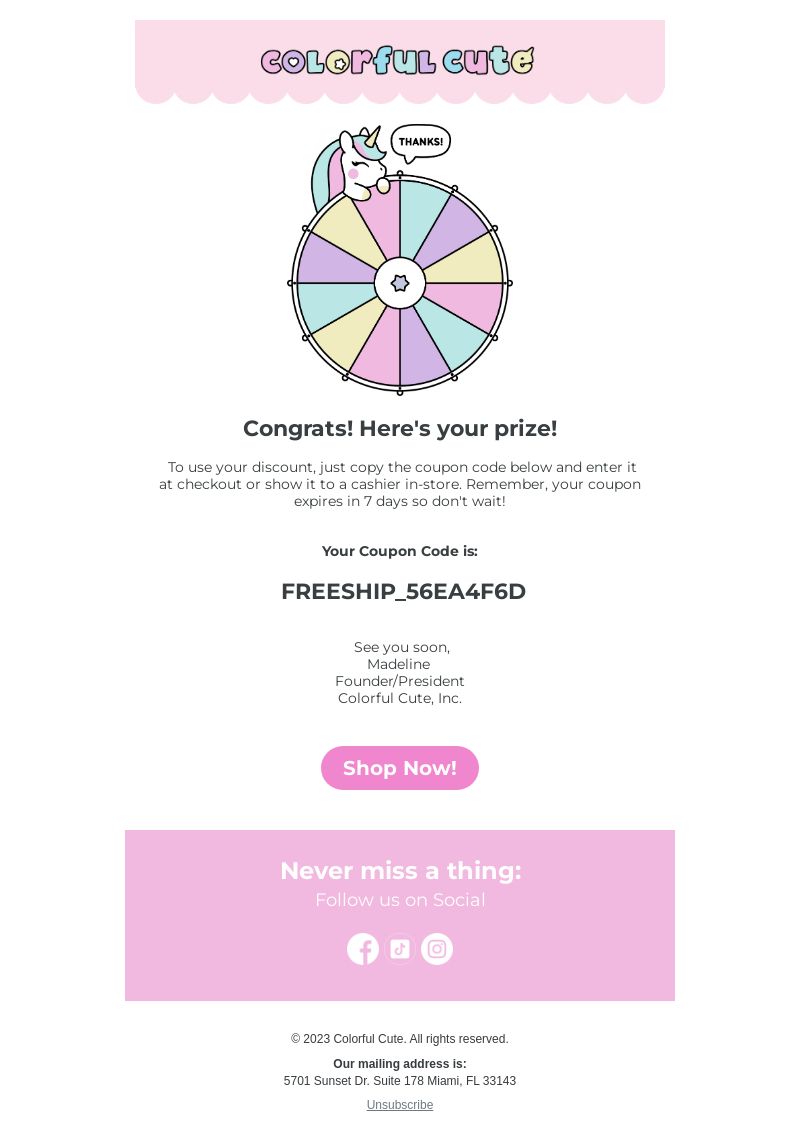Click the Madeline Founder/President signature
This screenshot has width=800, height=1148.
coord(400,673)
